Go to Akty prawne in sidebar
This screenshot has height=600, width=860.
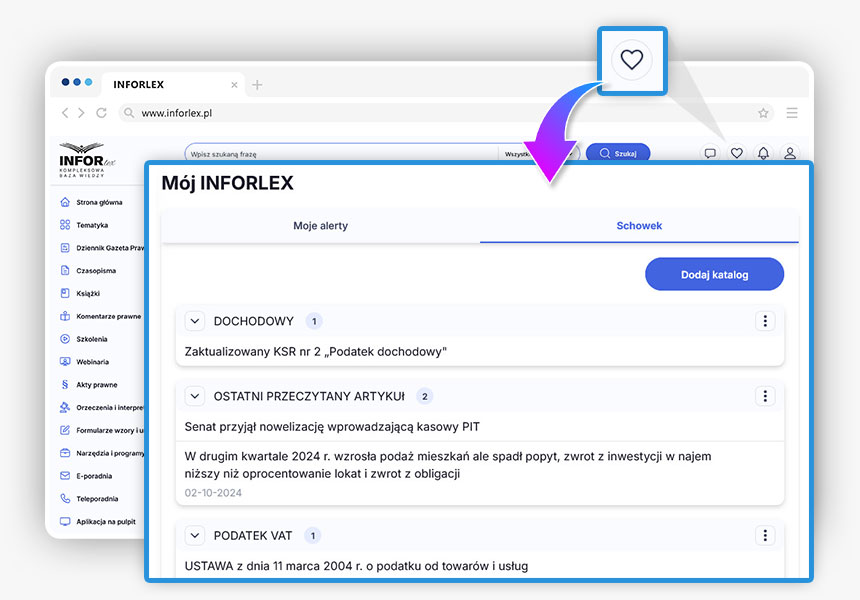[x=96, y=384]
